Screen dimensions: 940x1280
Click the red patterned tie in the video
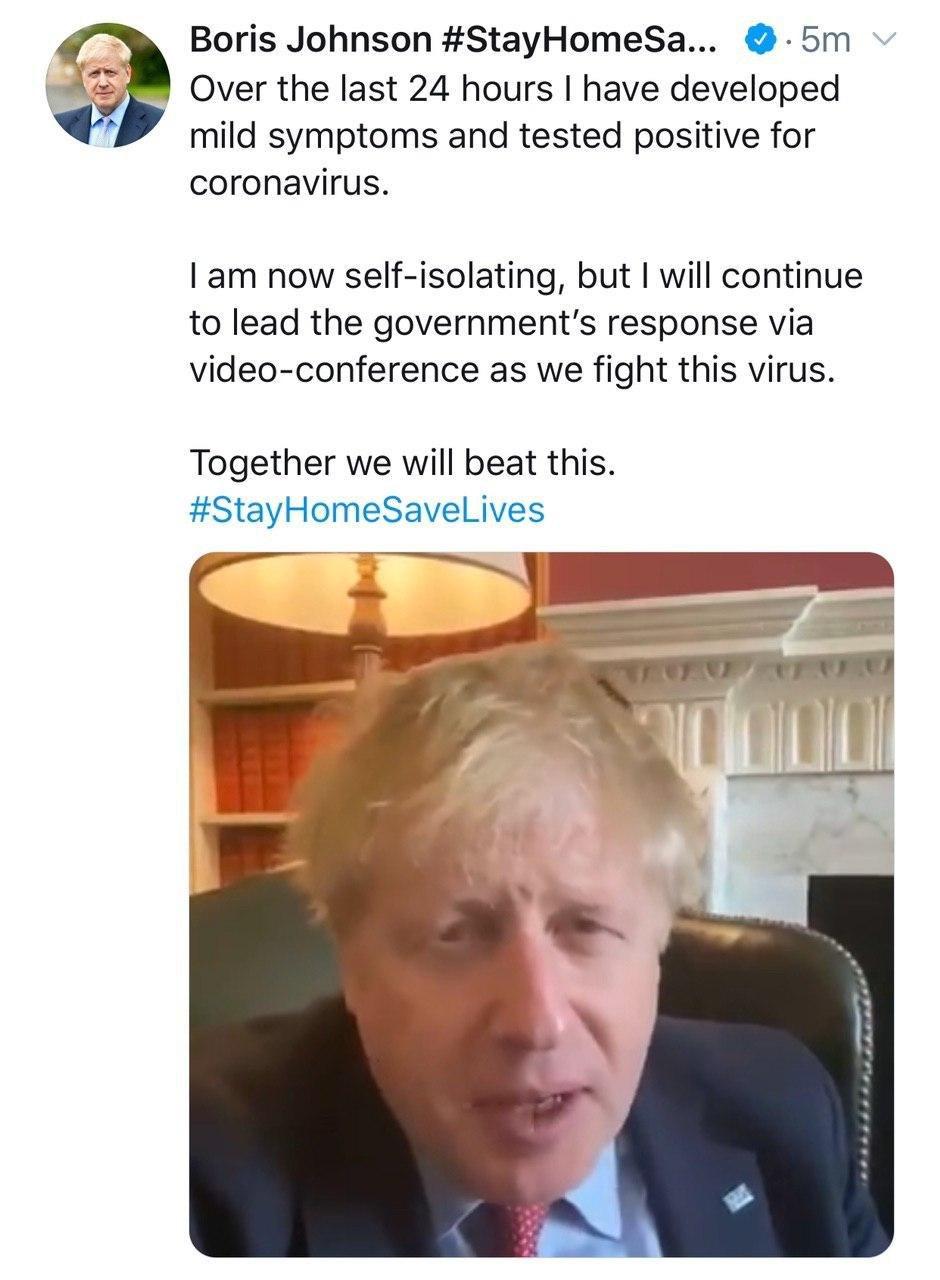(518, 1228)
